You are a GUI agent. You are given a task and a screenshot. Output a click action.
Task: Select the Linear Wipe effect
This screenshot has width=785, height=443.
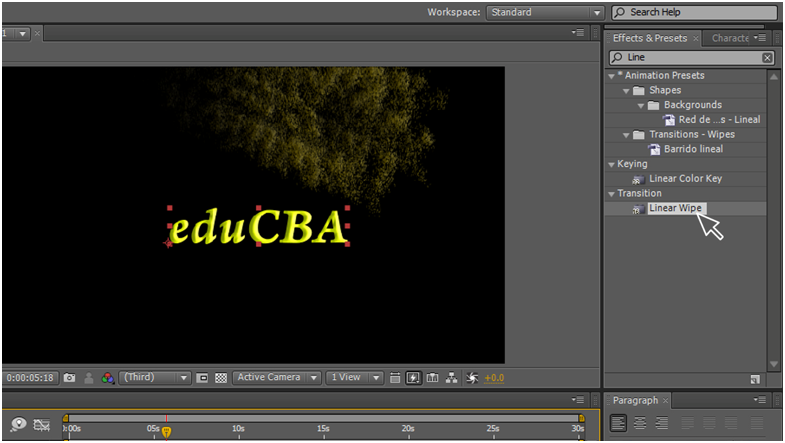tap(675, 208)
